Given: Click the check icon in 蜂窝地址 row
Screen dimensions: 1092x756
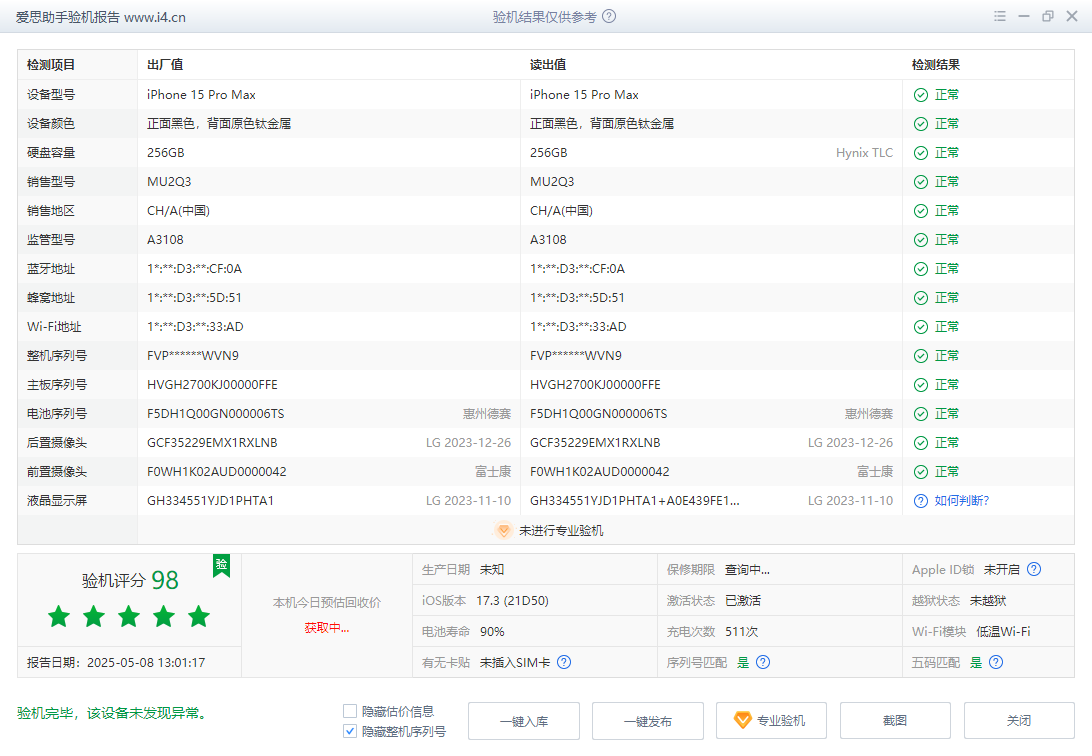Looking at the screenshot, I should tap(921, 298).
